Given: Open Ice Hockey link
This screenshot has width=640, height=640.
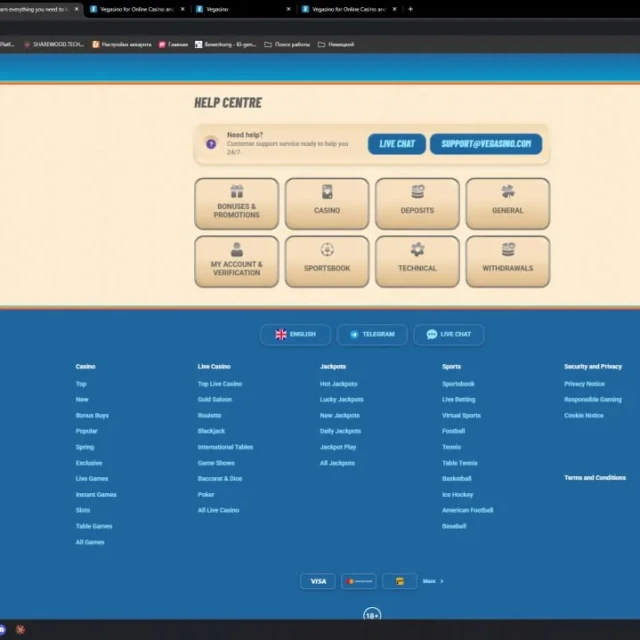Looking at the screenshot, I should coord(458,495).
